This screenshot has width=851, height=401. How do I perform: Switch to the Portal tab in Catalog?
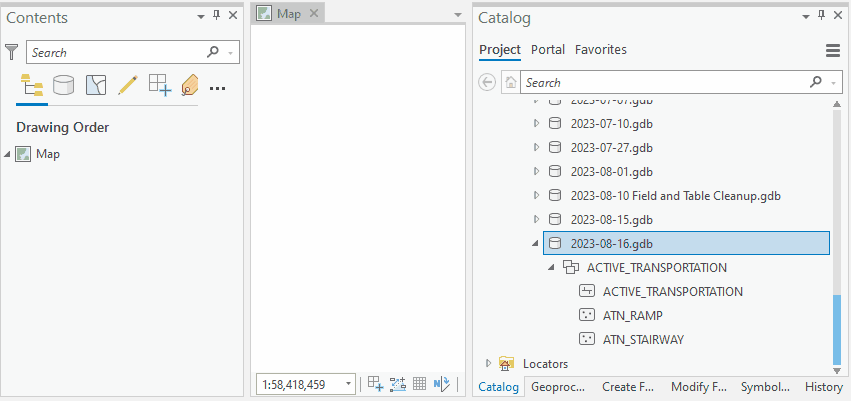[548, 49]
